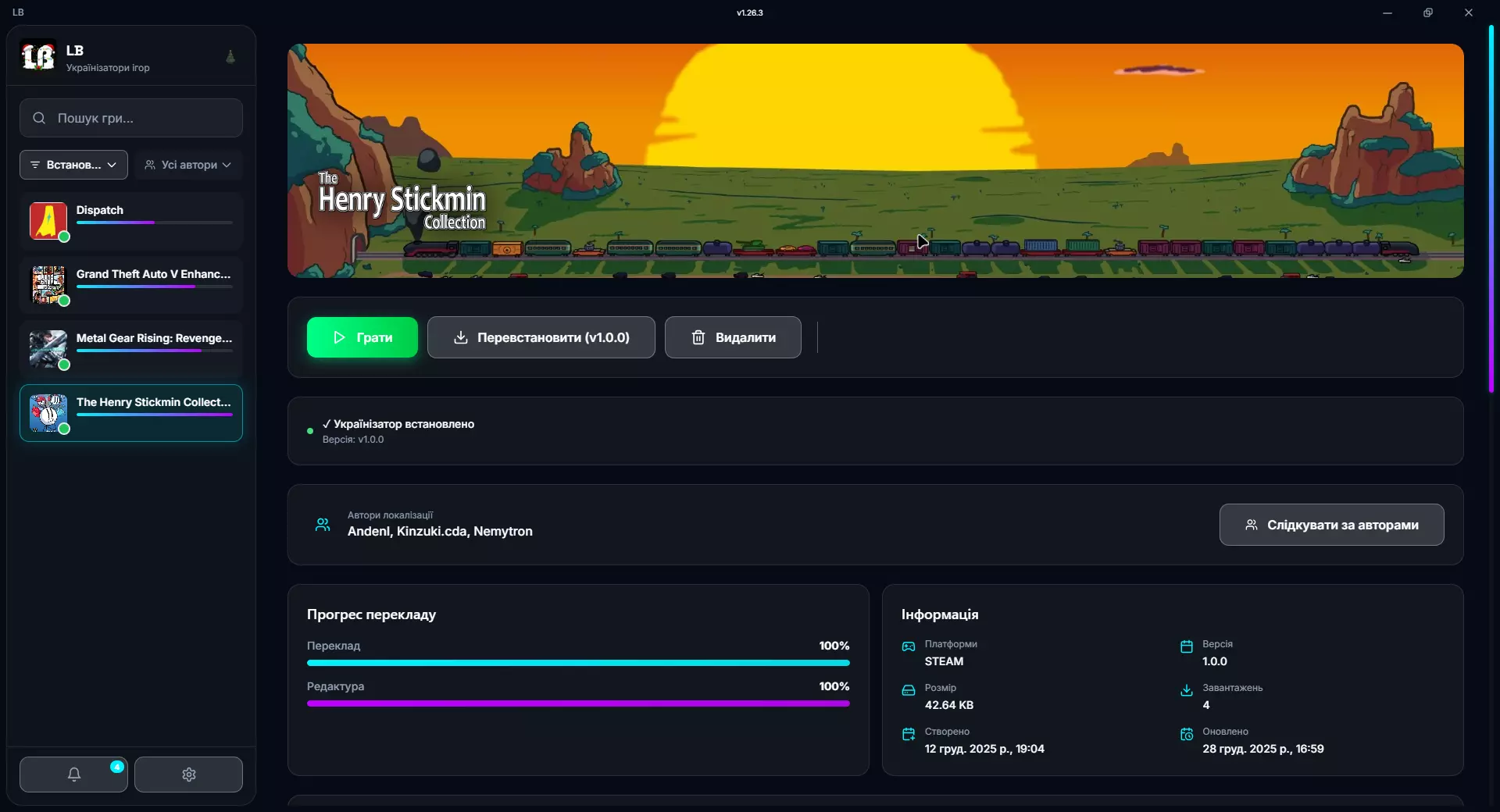Viewport: 1500px width, 812px height.
Task: Click the Завантажень download icon
Action: tap(1187, 690)
